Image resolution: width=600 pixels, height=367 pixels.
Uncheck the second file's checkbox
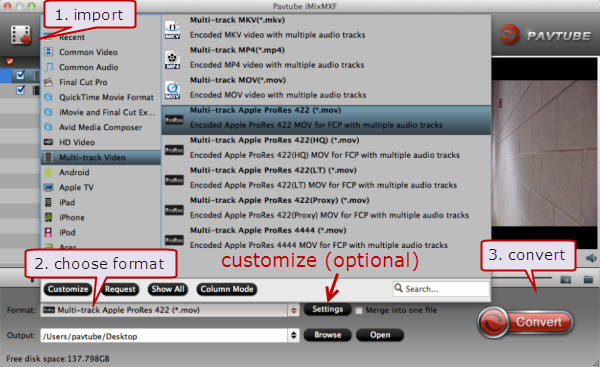[20, 90]
